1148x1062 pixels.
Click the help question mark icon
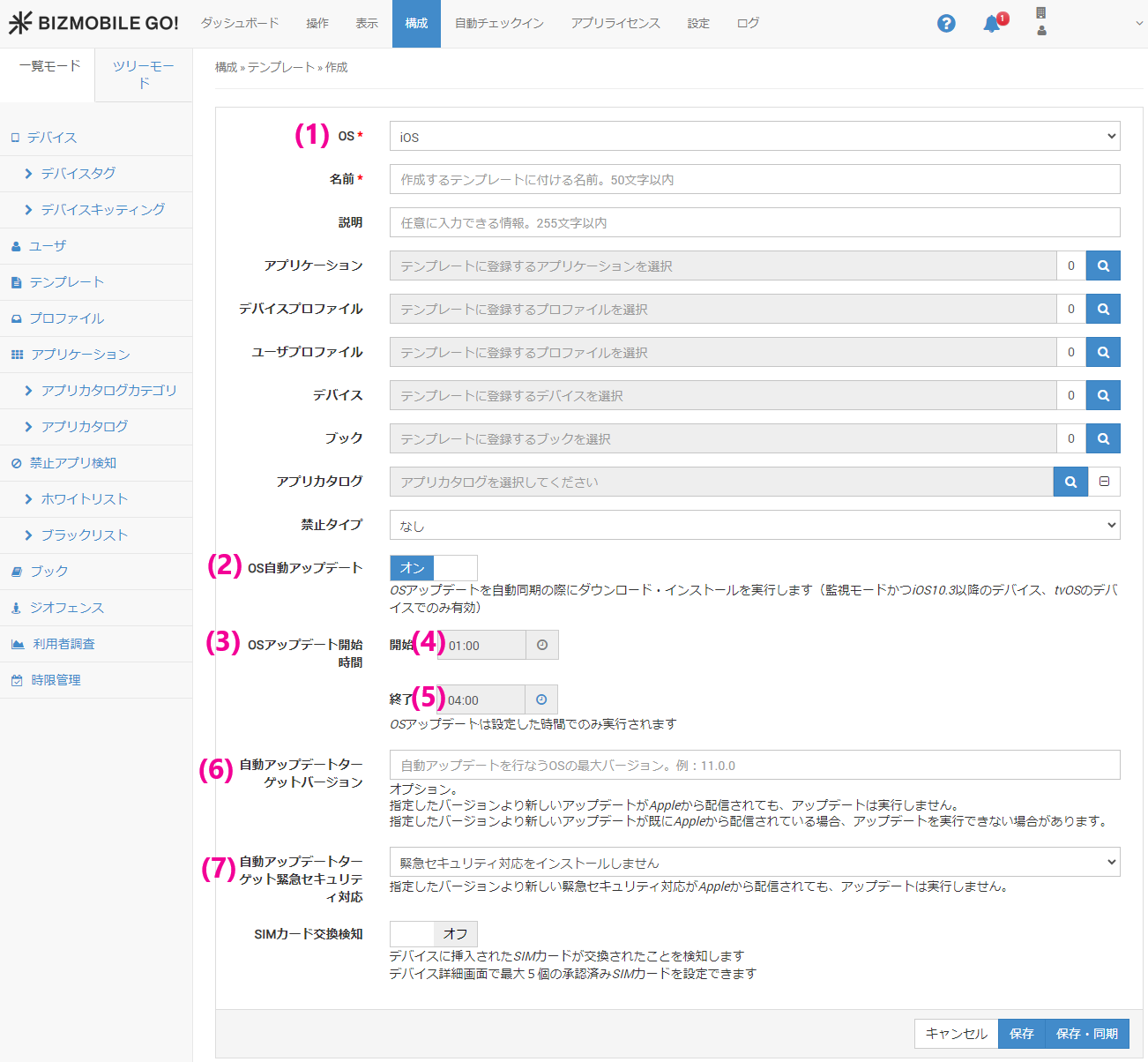946,24
